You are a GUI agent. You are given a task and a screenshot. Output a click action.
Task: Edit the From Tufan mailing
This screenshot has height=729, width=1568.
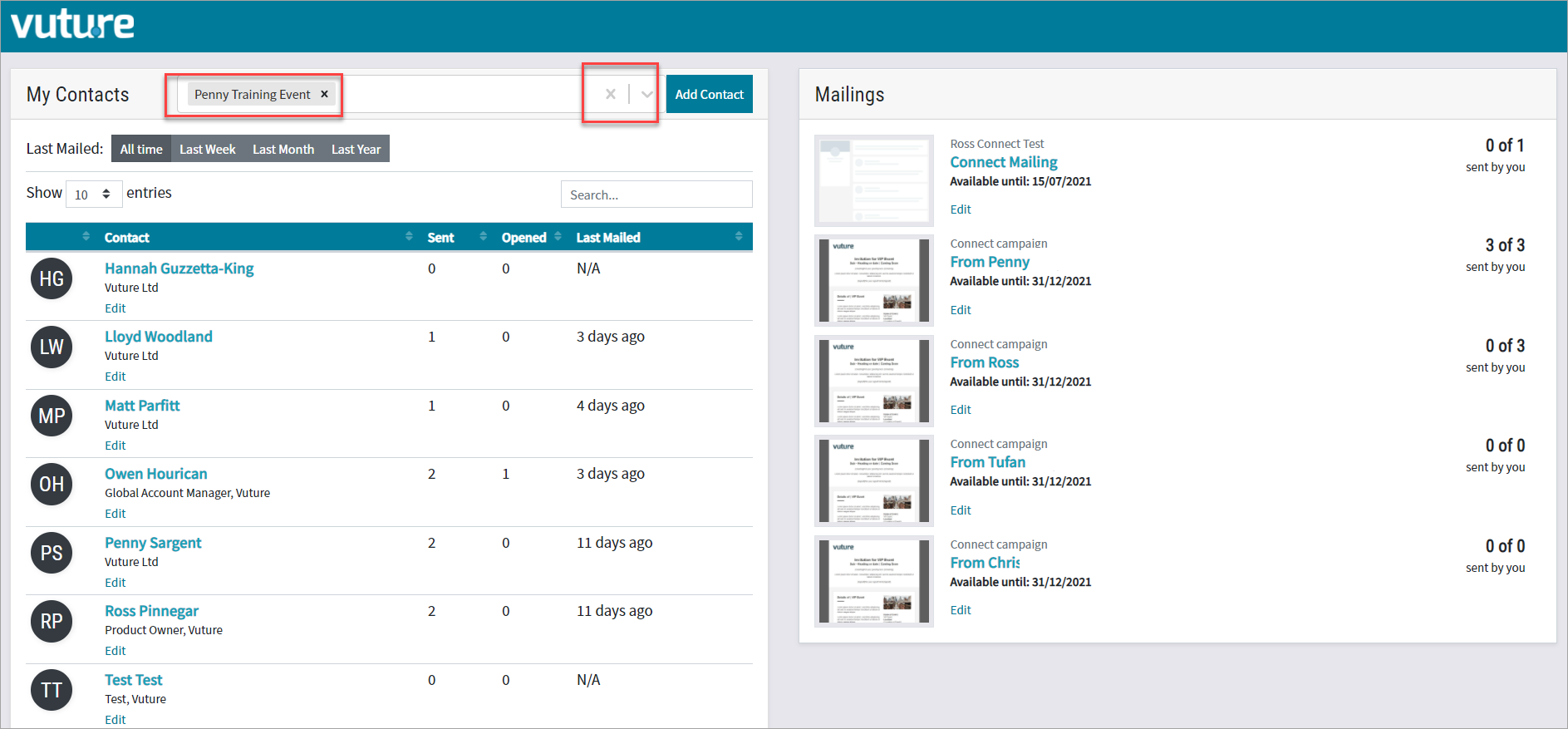pyautogui.click(x=961, y=510)
